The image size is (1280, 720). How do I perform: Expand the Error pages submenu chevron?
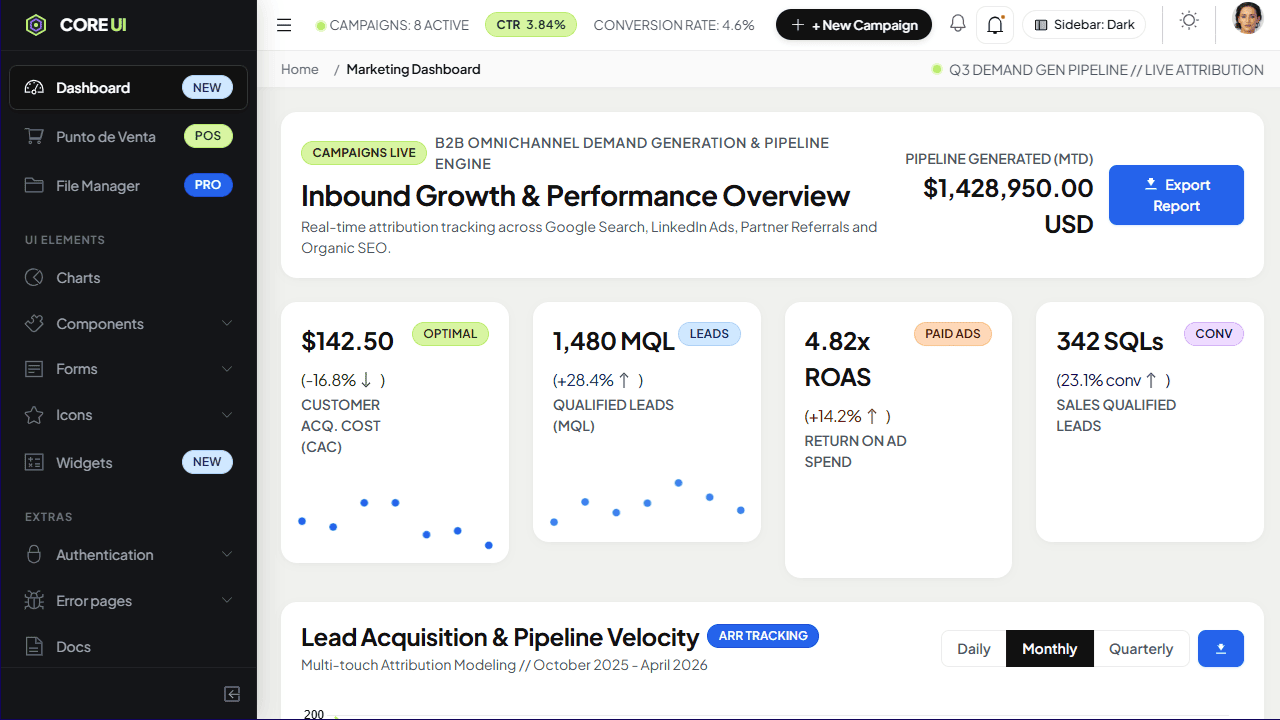(x=227, y=601)
